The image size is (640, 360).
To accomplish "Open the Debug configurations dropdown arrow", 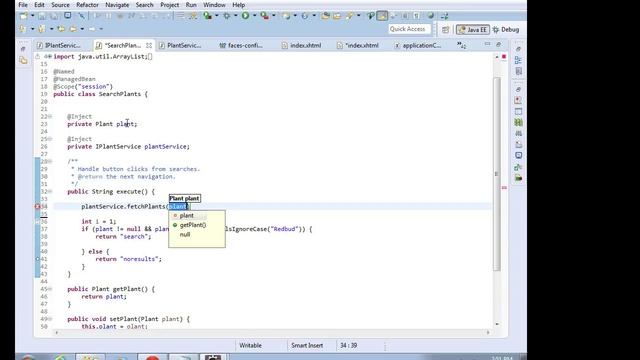I will pos(236,16).
